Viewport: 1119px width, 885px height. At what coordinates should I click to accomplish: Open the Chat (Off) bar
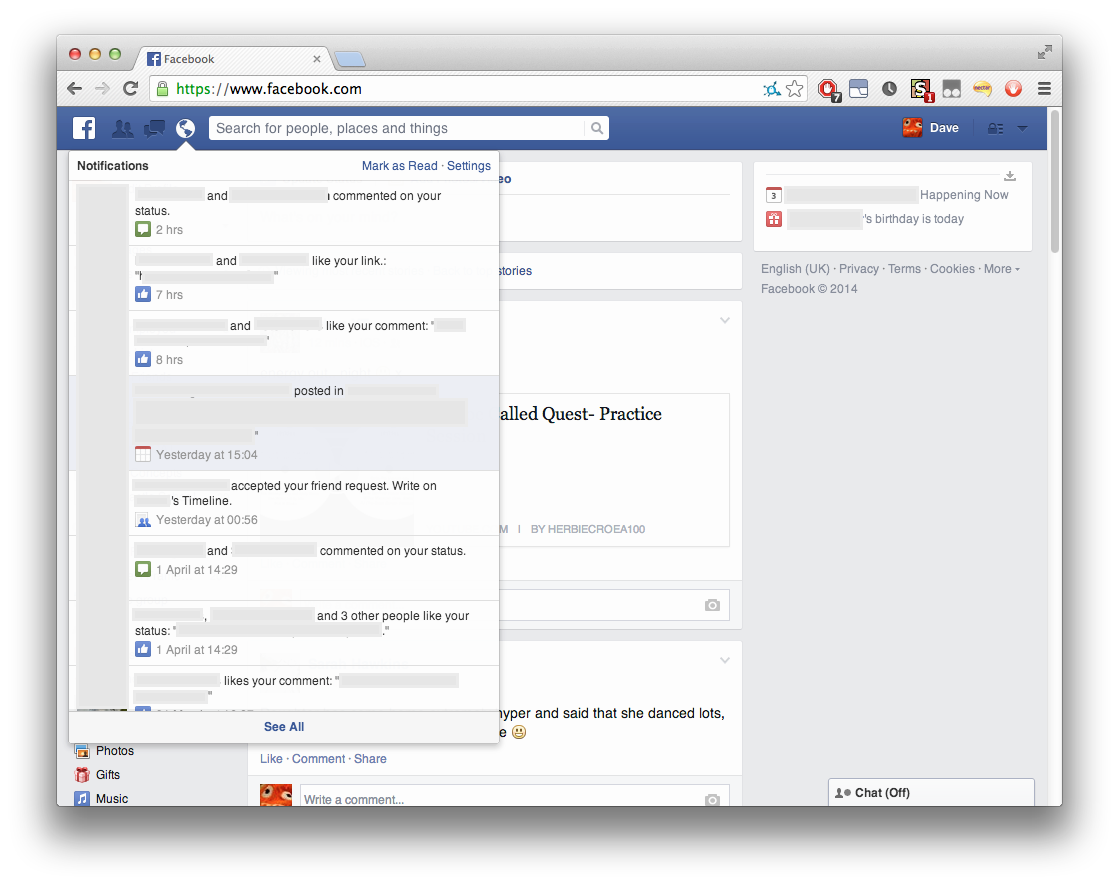pos(931,793)
